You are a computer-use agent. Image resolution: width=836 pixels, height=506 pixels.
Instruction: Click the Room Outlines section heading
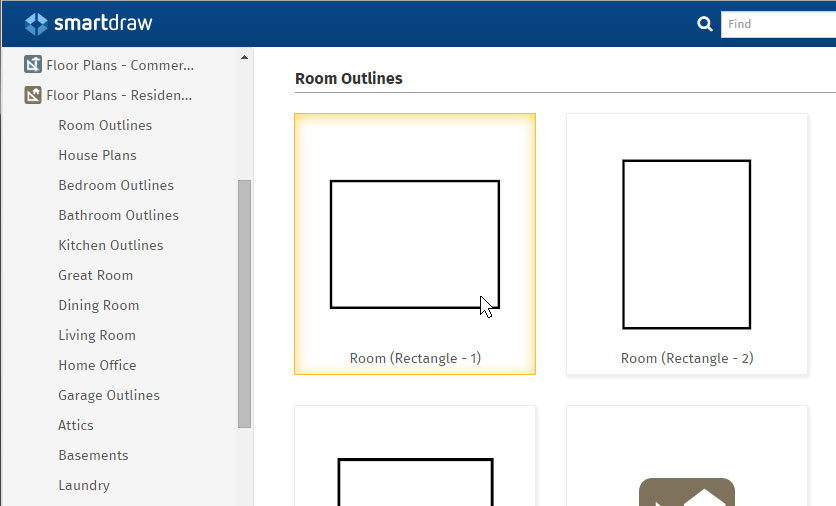click(x=349, y=78)
